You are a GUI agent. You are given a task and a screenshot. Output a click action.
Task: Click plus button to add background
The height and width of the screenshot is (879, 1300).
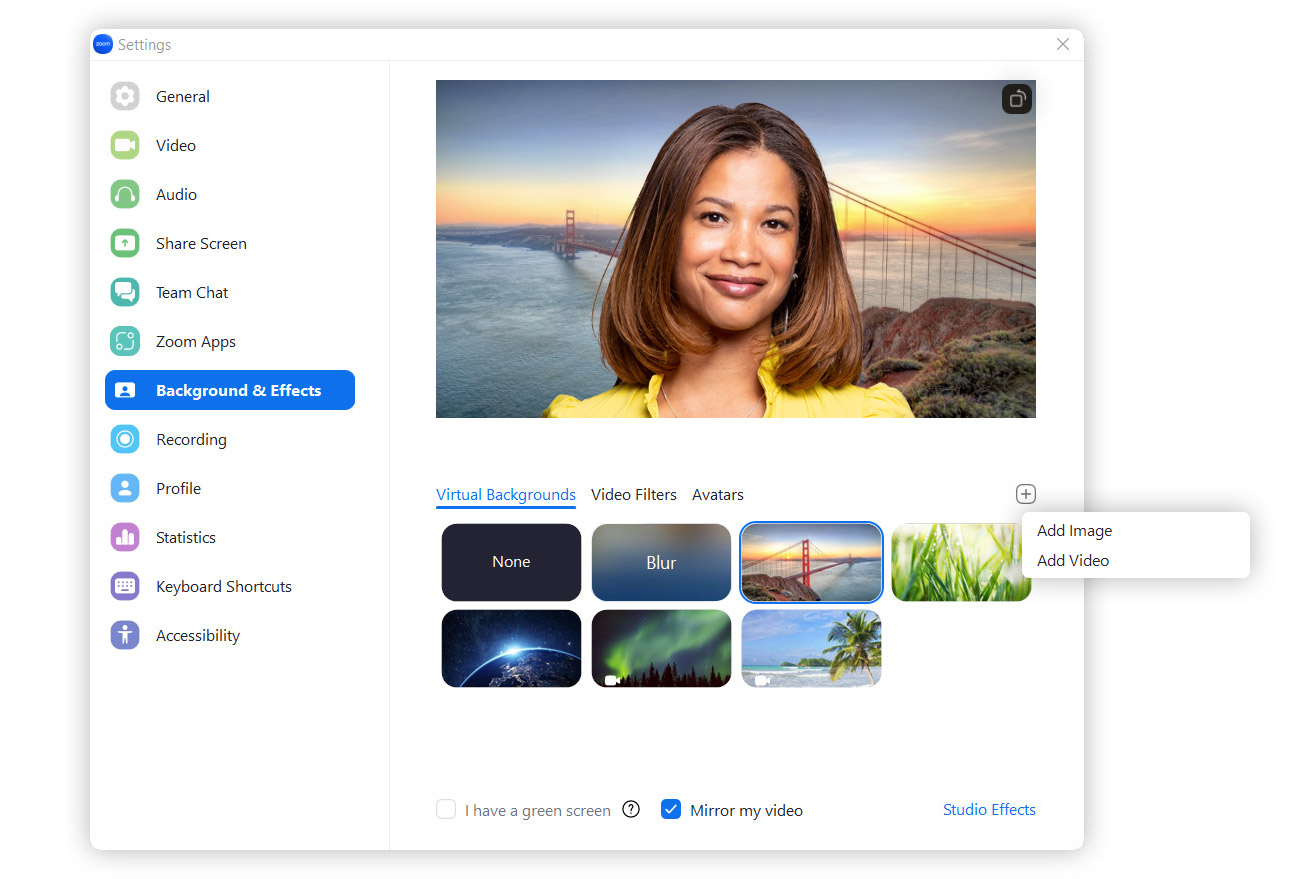[x=1026, y=494]
